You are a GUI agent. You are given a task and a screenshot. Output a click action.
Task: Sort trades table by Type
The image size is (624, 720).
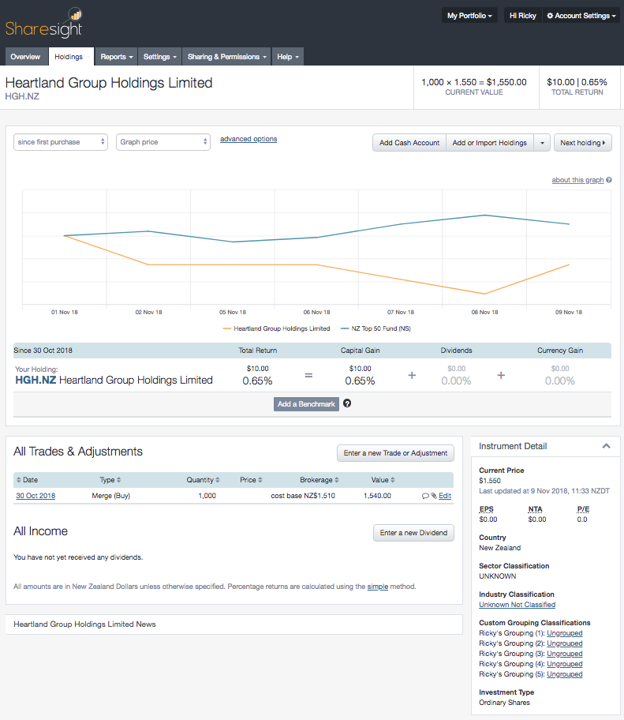tap(110, 480)
